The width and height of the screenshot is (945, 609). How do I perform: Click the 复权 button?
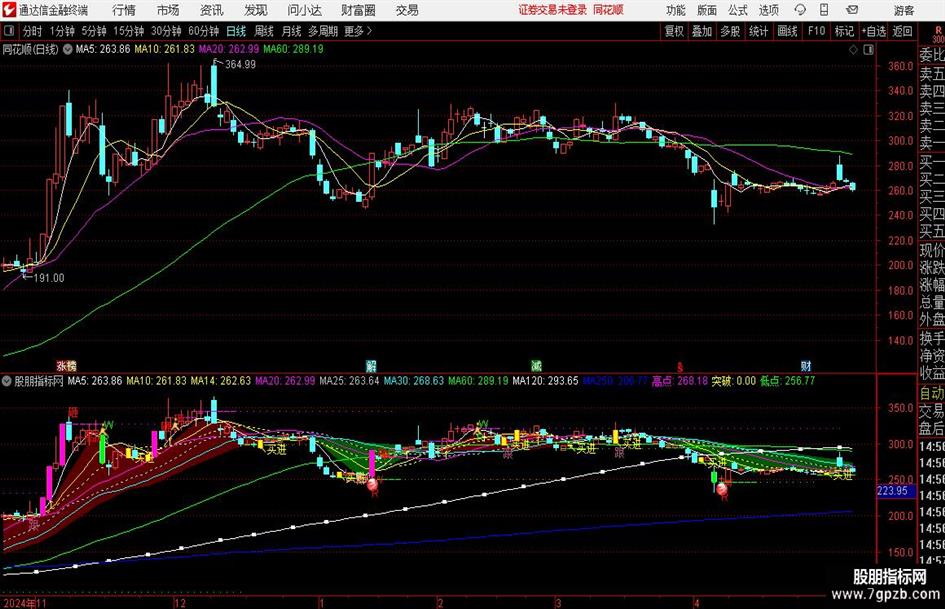(674, 31)
